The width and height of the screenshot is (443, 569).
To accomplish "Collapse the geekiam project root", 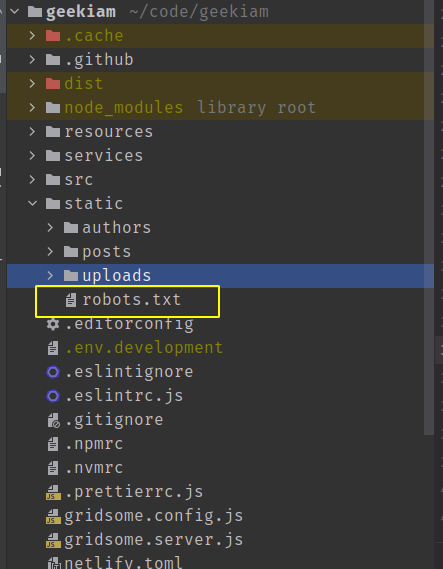I will pyautogui.click(x=15, y=11).
